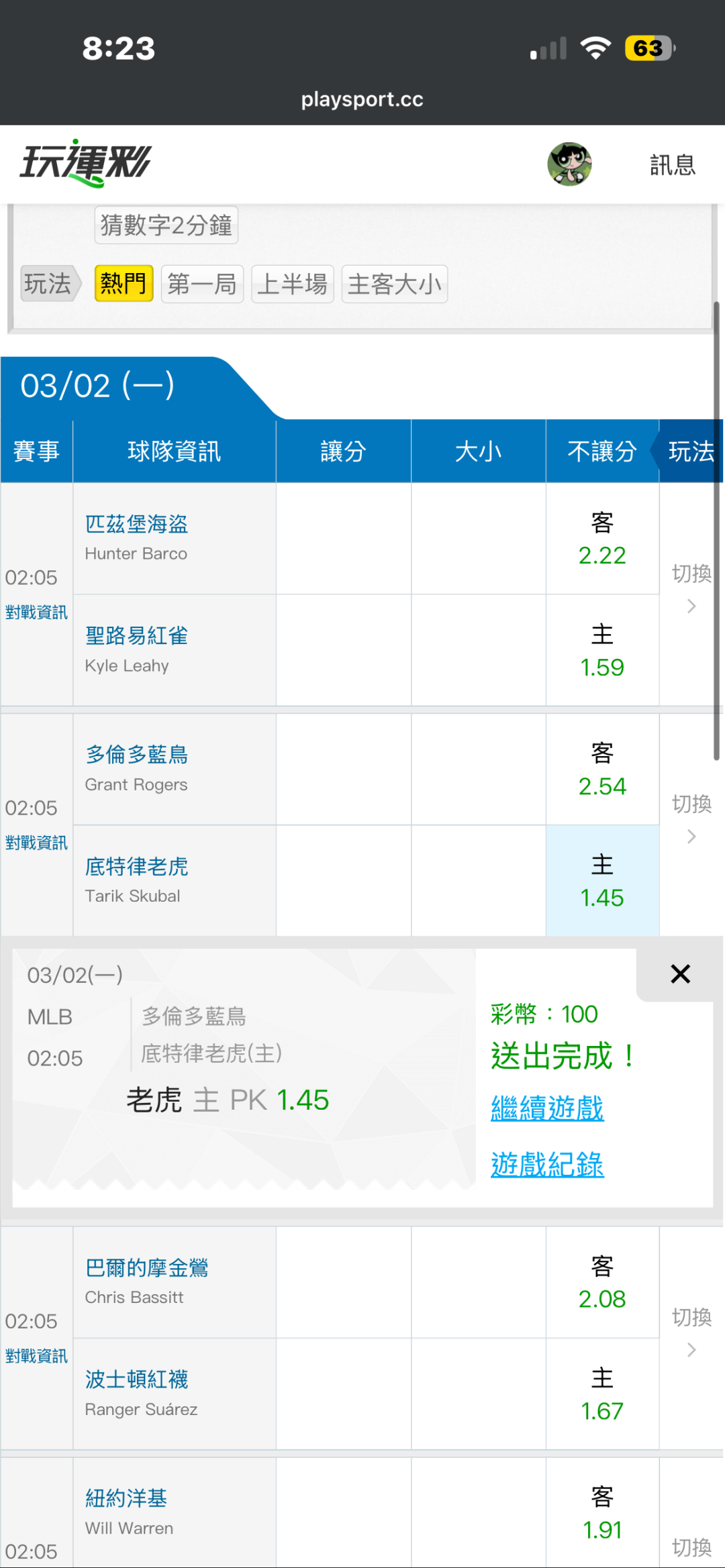Toggle Pirates away odds 2.22

pyautogui.click(x=602, y=539)
